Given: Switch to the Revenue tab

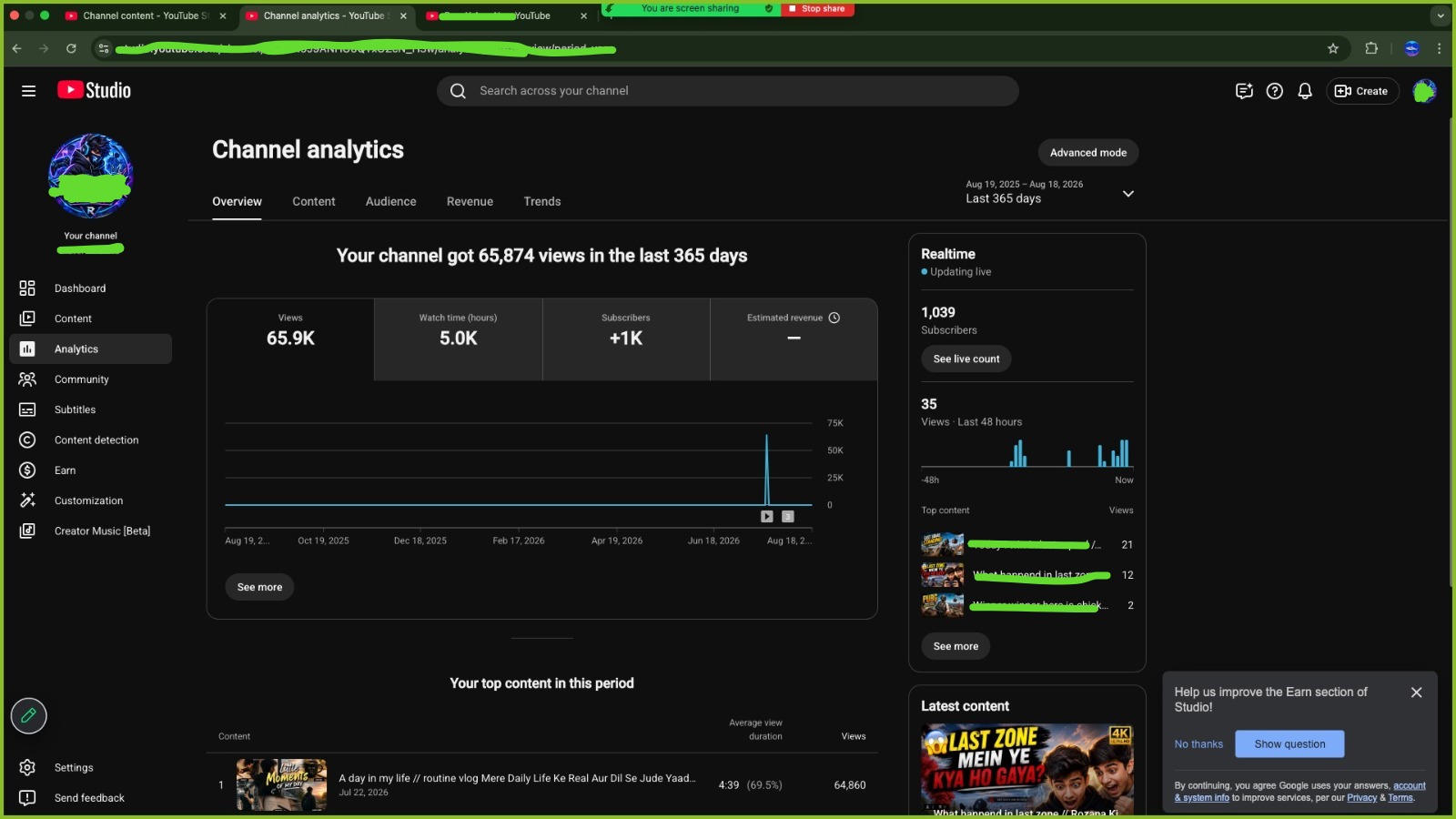Looking at the screenshot, I should click(x=470, y=202).
